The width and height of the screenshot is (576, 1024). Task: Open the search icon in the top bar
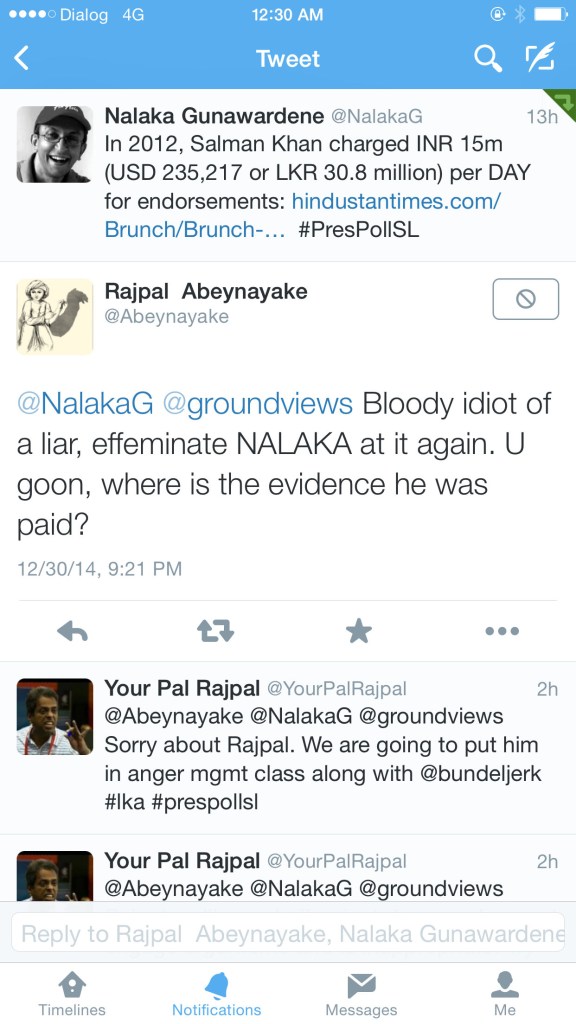(x=487, y=59)
